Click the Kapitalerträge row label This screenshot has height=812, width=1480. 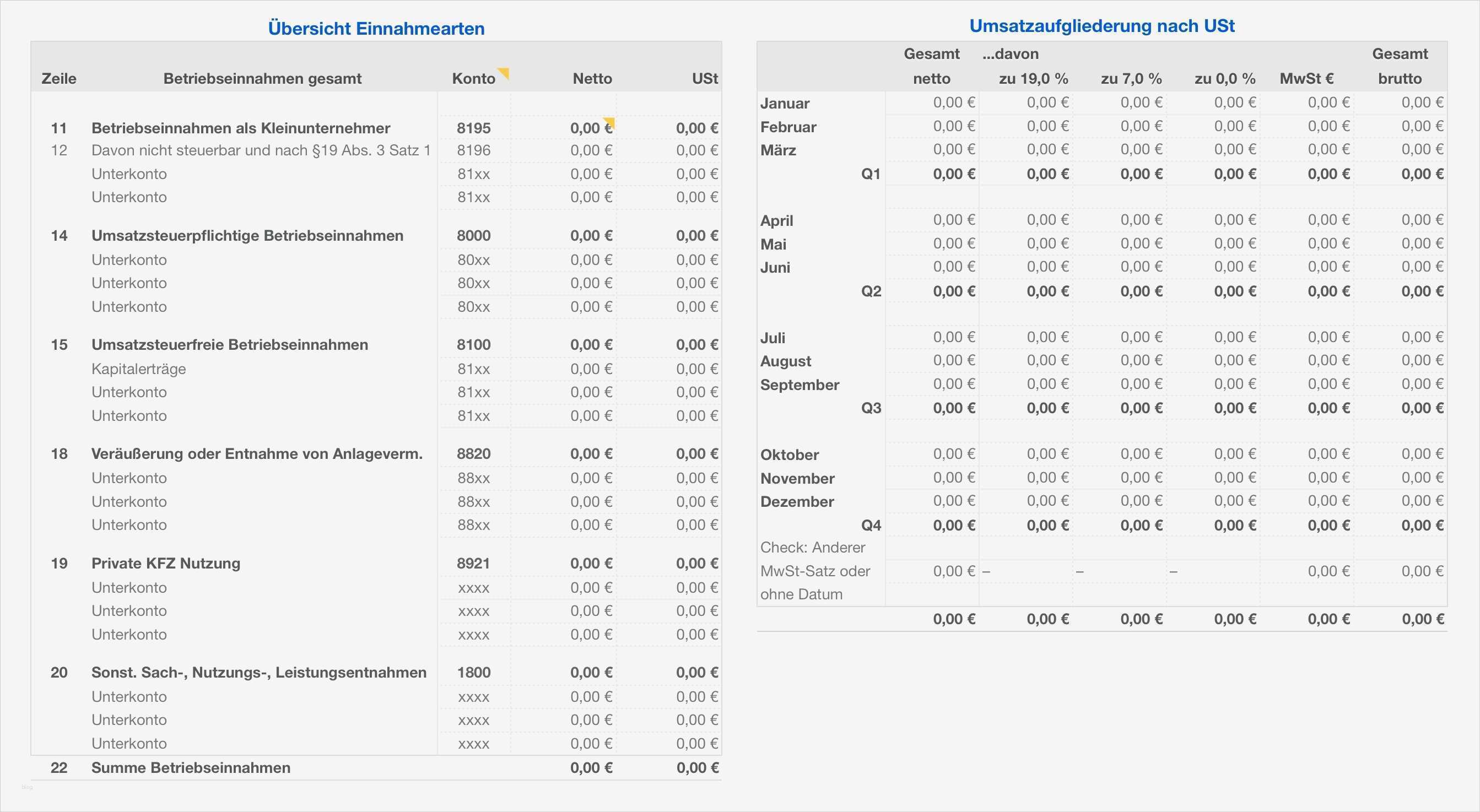pyautogui.click(x=138, y=369)
